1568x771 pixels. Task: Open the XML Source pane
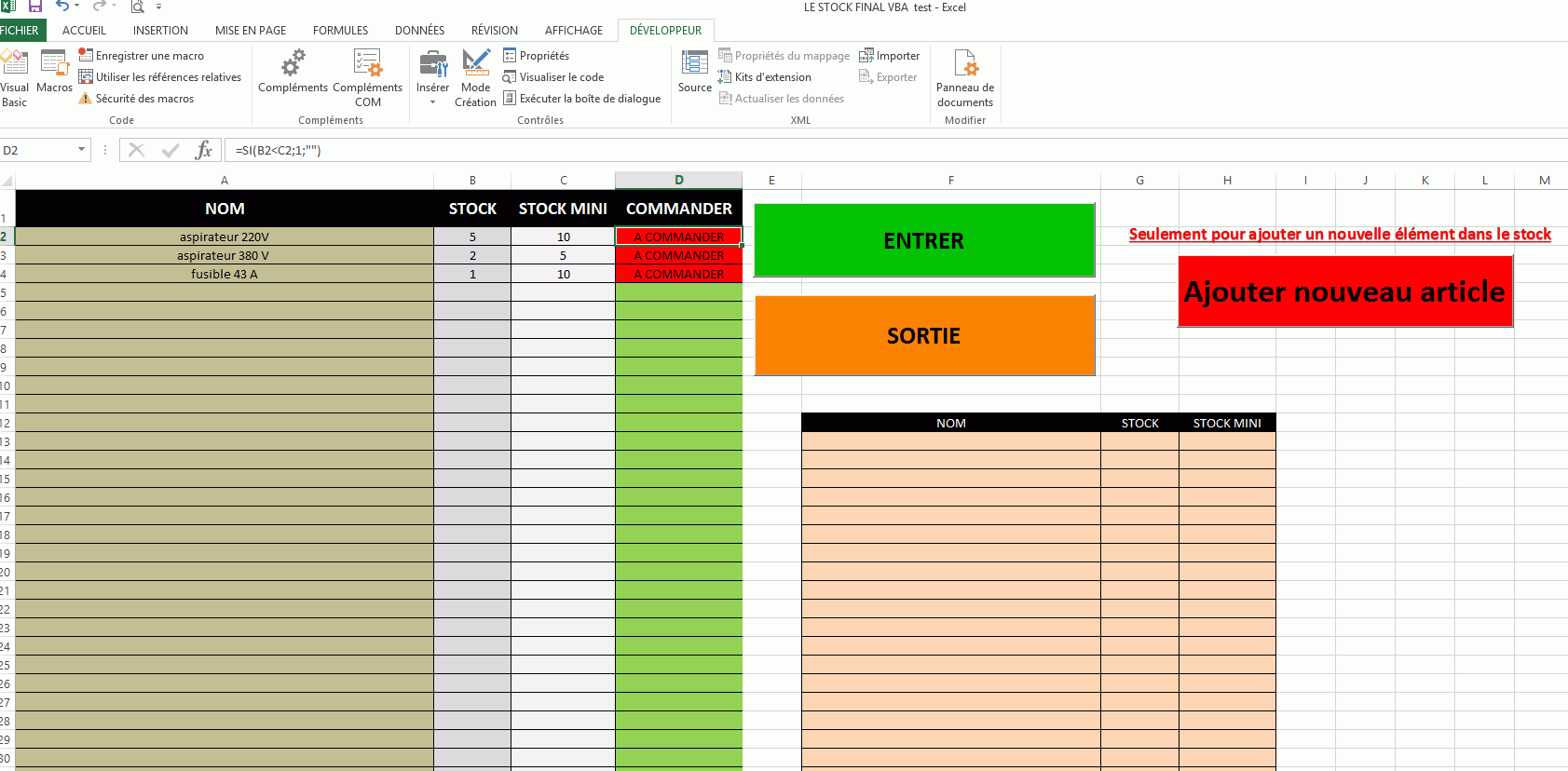(695, 72)
